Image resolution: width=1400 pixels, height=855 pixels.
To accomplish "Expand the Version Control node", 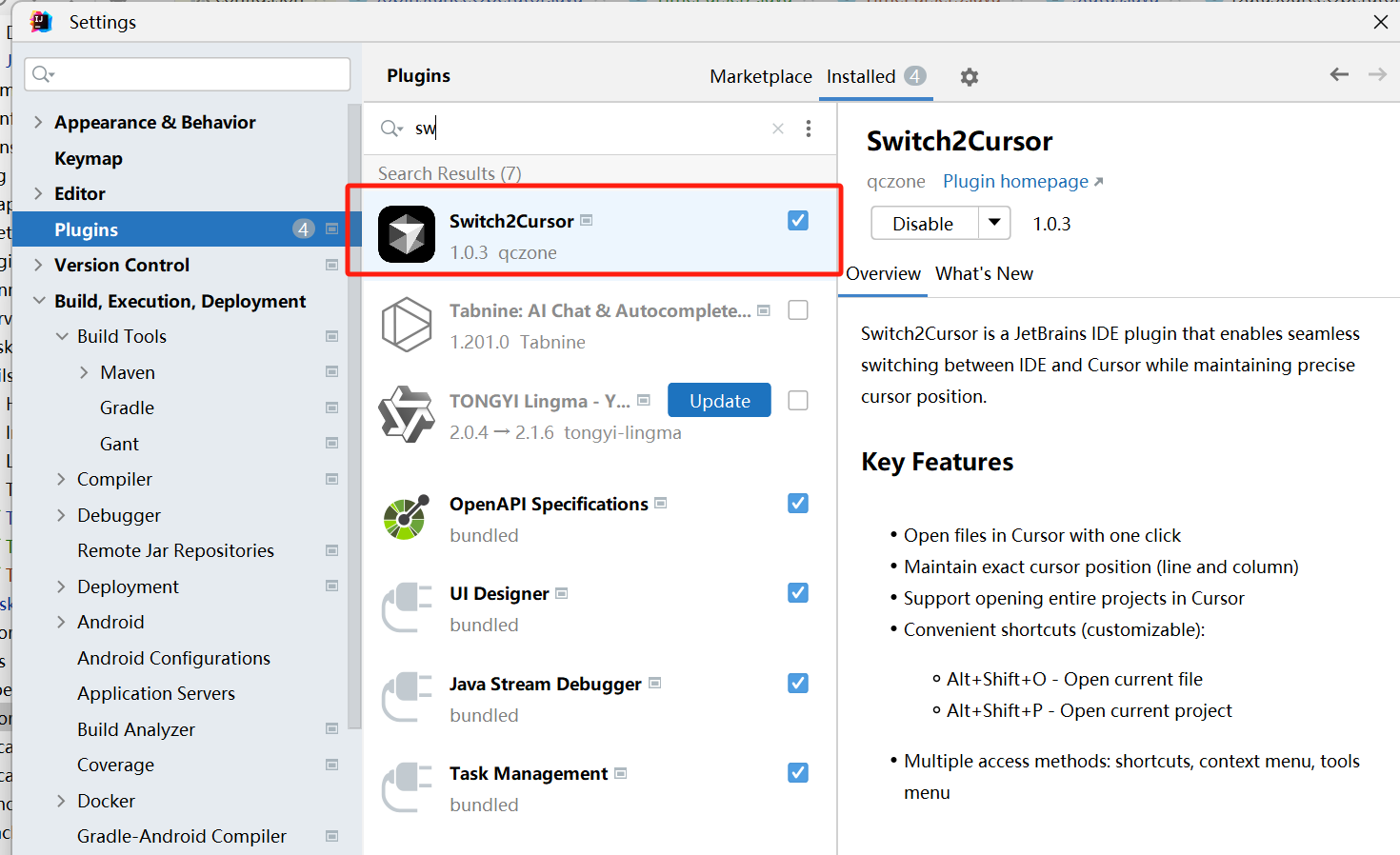I will [x=38, y=265].
